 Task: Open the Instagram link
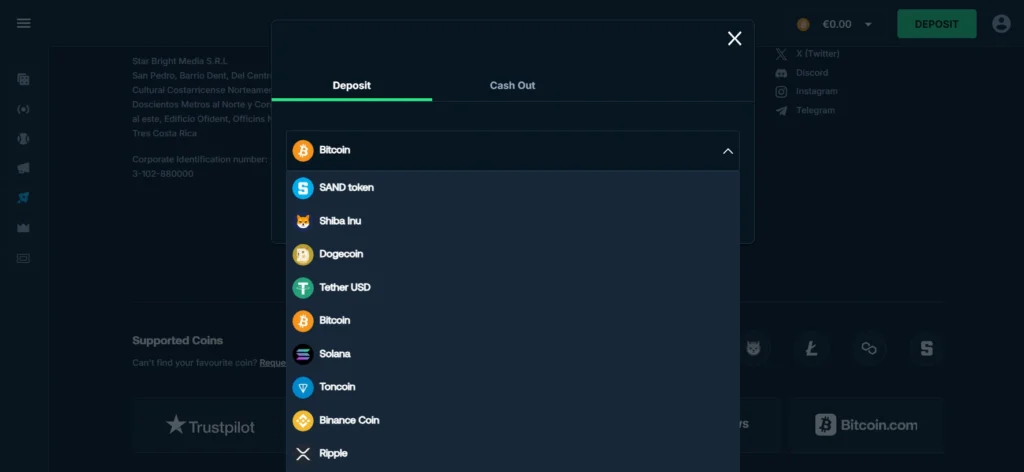click(816, 91)
